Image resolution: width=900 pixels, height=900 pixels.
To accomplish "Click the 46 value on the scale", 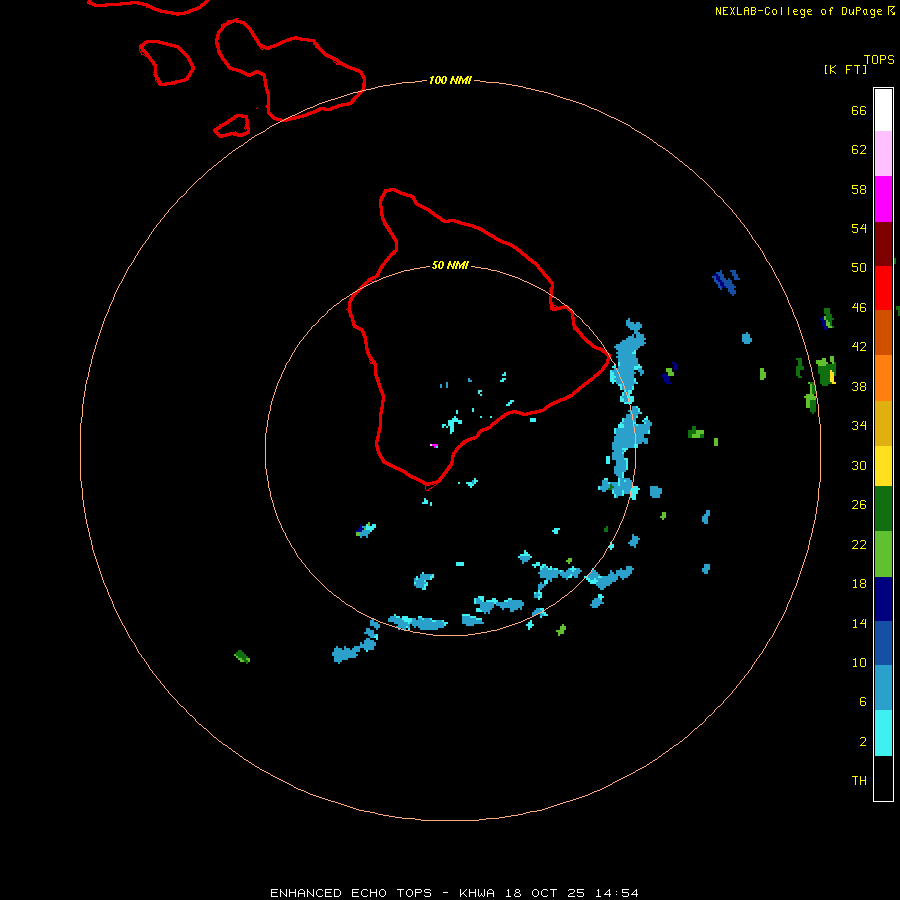I will (859, 308).
